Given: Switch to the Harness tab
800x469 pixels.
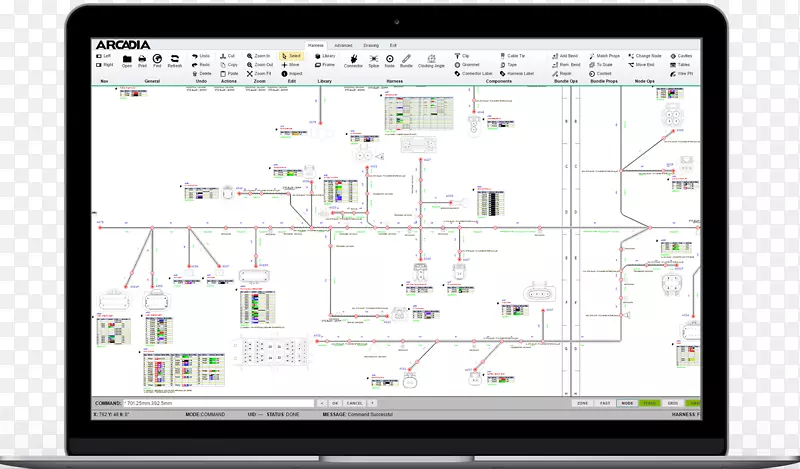Looking at the screenshot, I should point(316,45).
